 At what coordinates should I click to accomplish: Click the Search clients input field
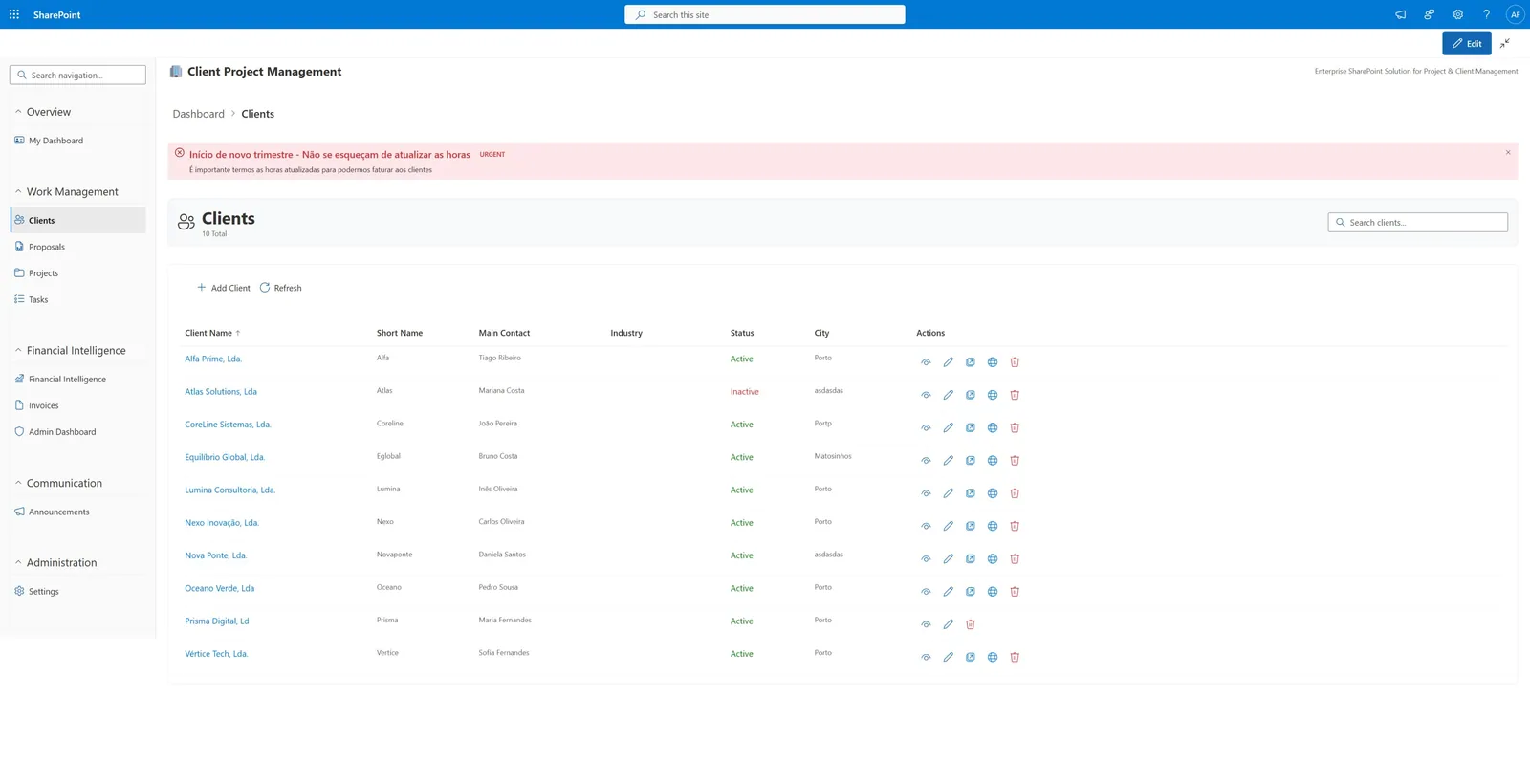(1417, 222)
